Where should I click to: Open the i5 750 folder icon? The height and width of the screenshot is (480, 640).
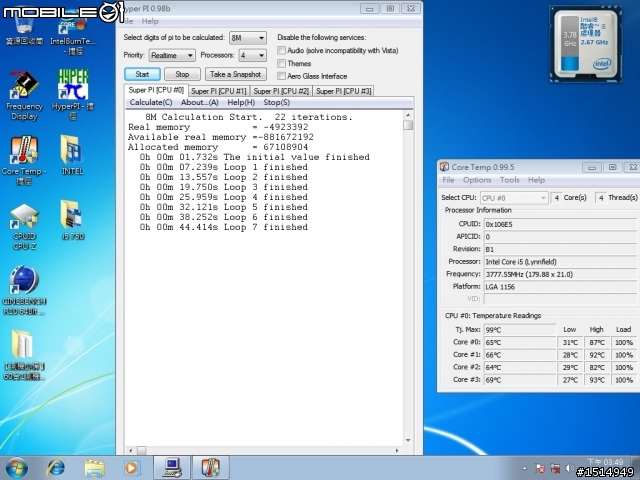point(72,220)
